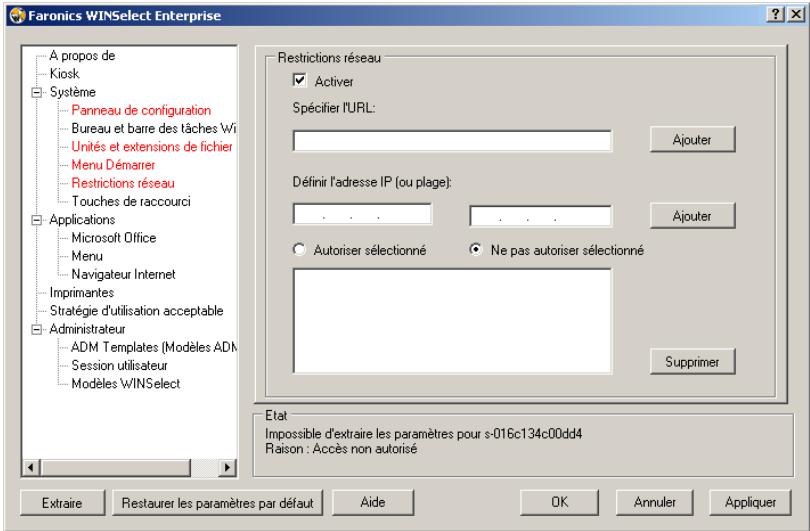This screenshot has width=810, height=531.
Task: Select Ne pas autoriser sélectionné radio option
Action: pyautogui.click(x=476, y=249)
